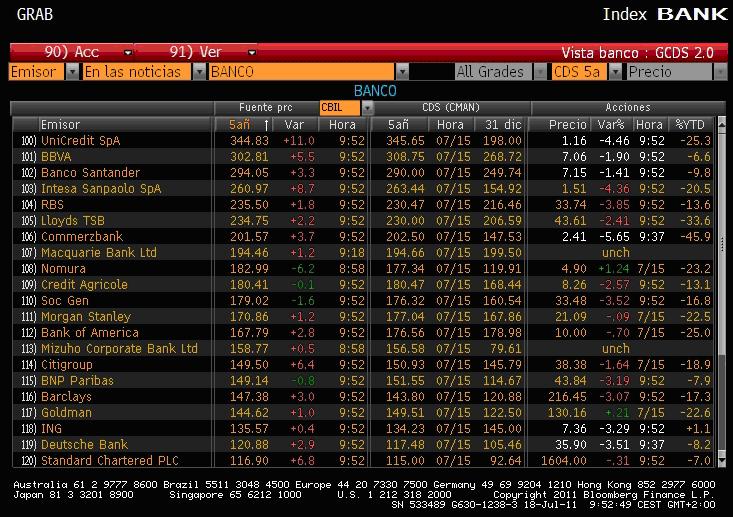733x517 pixels.
Task: Click the Var column header
Action: tap(295, 125)
